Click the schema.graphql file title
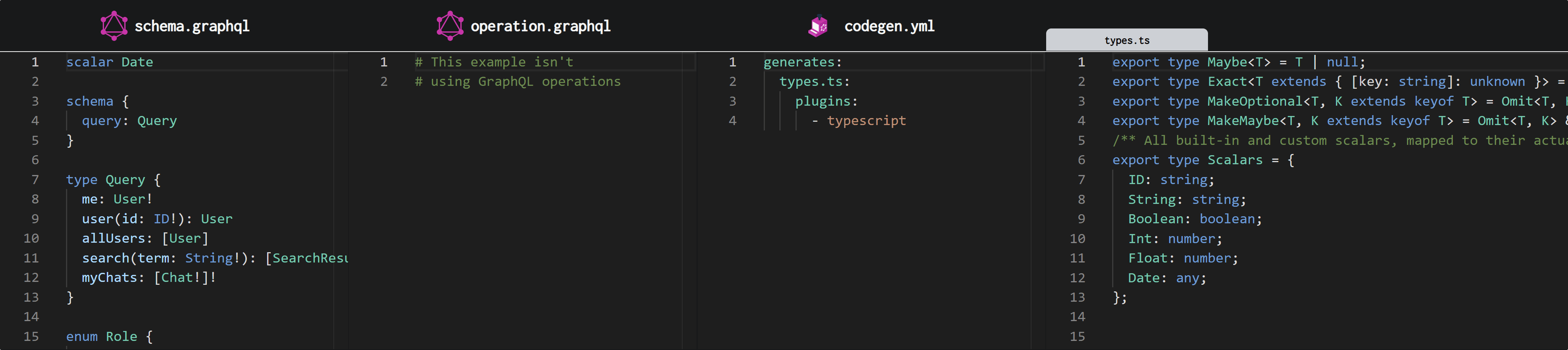 (192, 26)
